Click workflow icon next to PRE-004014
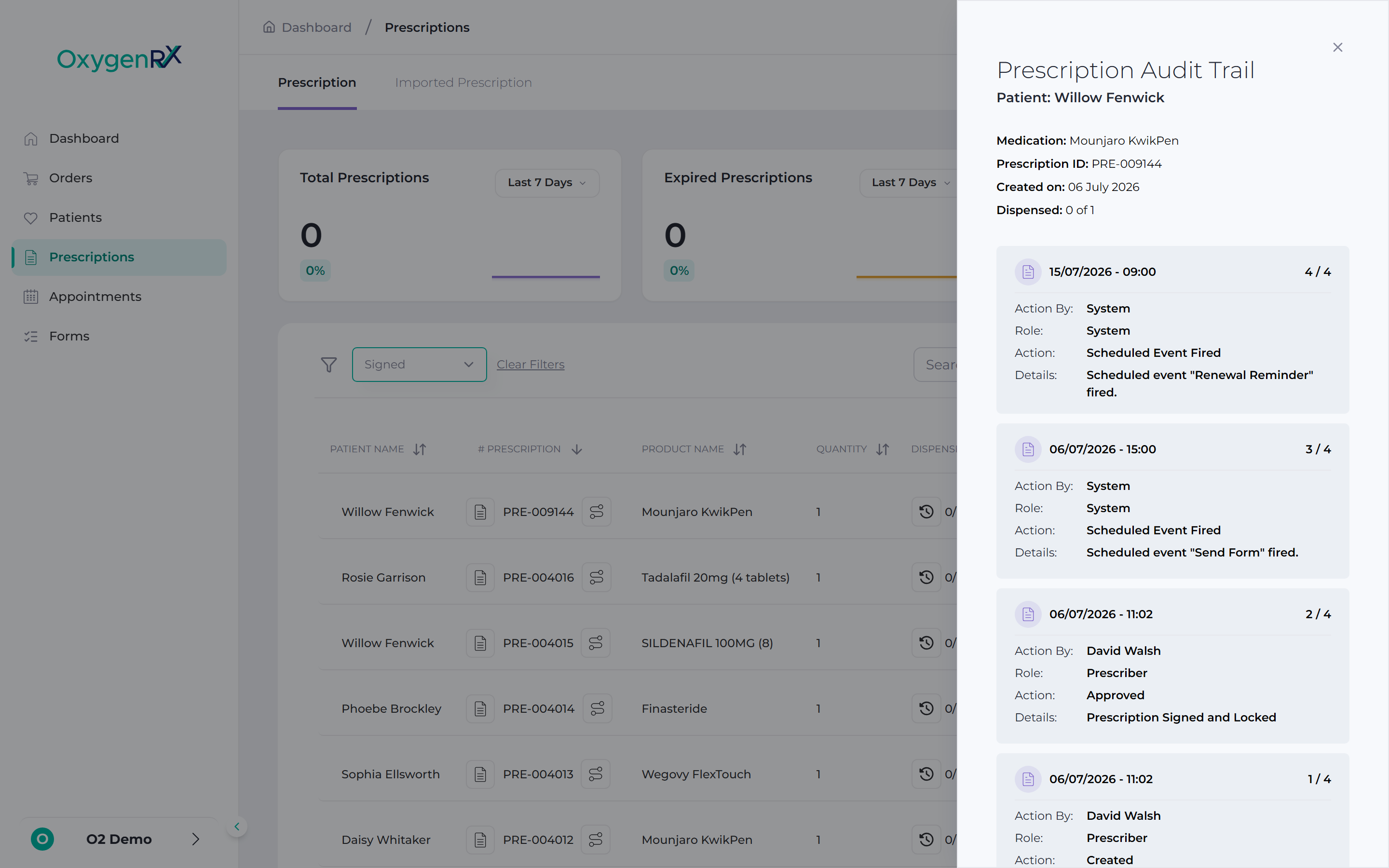The image size is (1389, 868). (x=598, y=708)
